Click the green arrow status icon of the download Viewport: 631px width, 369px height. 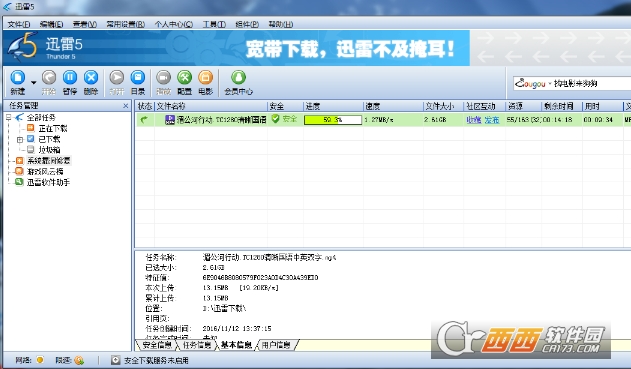click(144, 119)
